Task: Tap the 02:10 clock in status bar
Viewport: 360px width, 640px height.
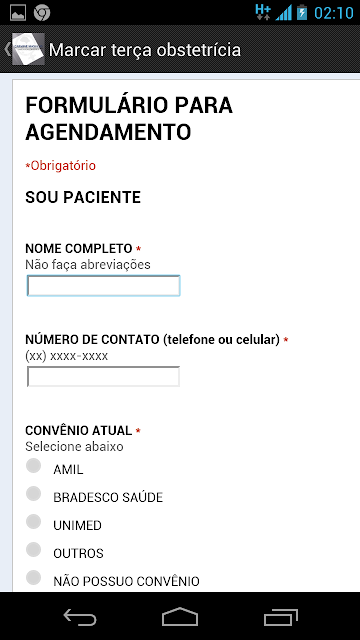Action: coord(334,13)
